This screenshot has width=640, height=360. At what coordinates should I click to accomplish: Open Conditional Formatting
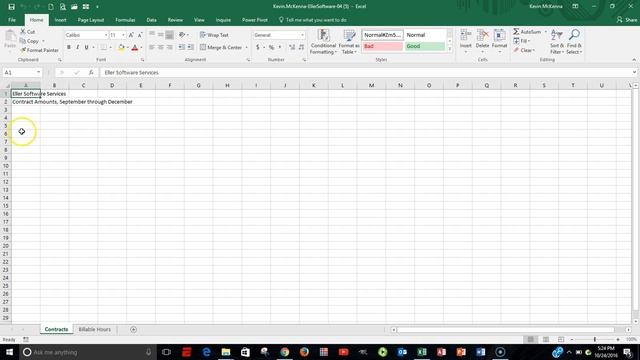[x=323, y=42]
